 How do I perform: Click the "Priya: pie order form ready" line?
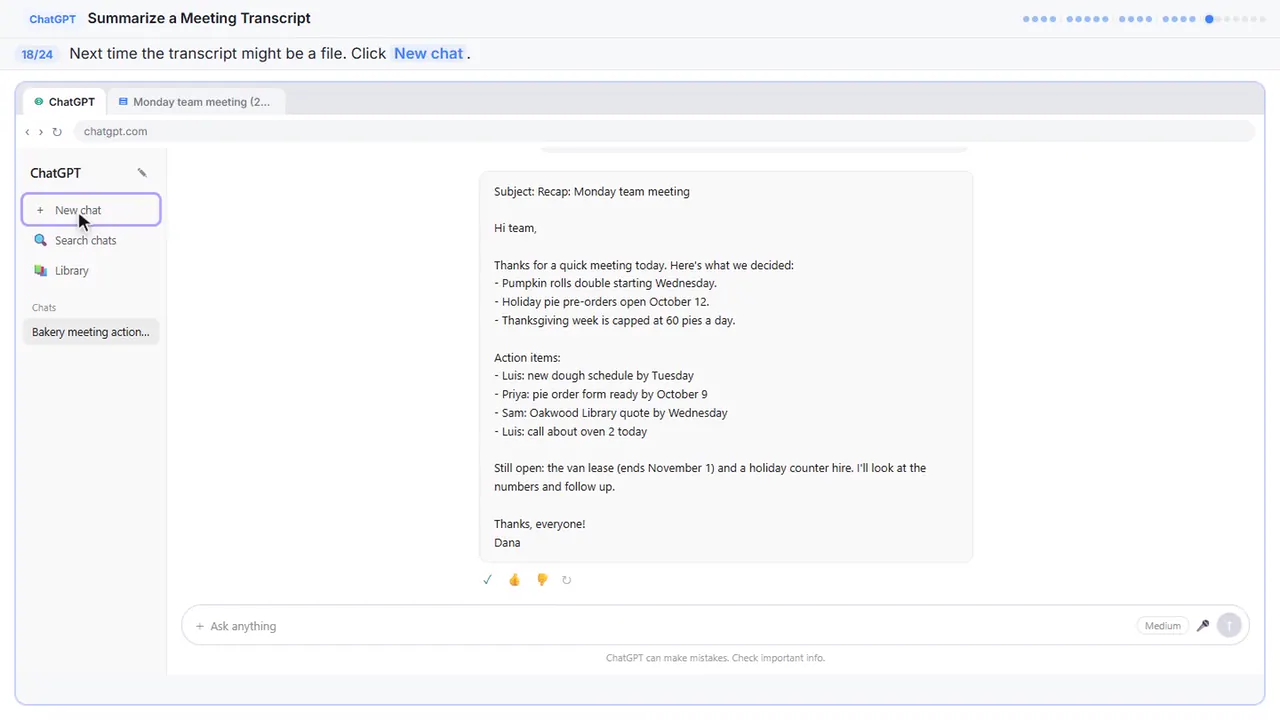coord(600,394)
